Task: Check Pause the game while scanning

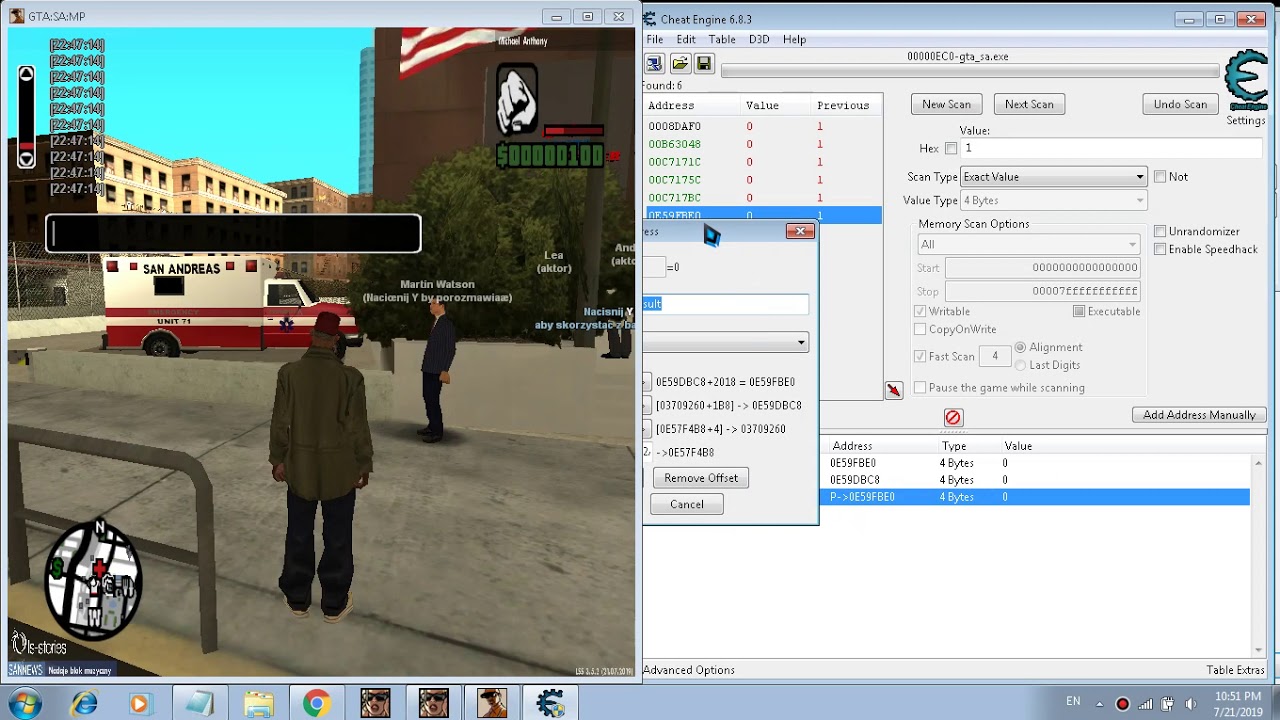Action: tap(920, 387)
